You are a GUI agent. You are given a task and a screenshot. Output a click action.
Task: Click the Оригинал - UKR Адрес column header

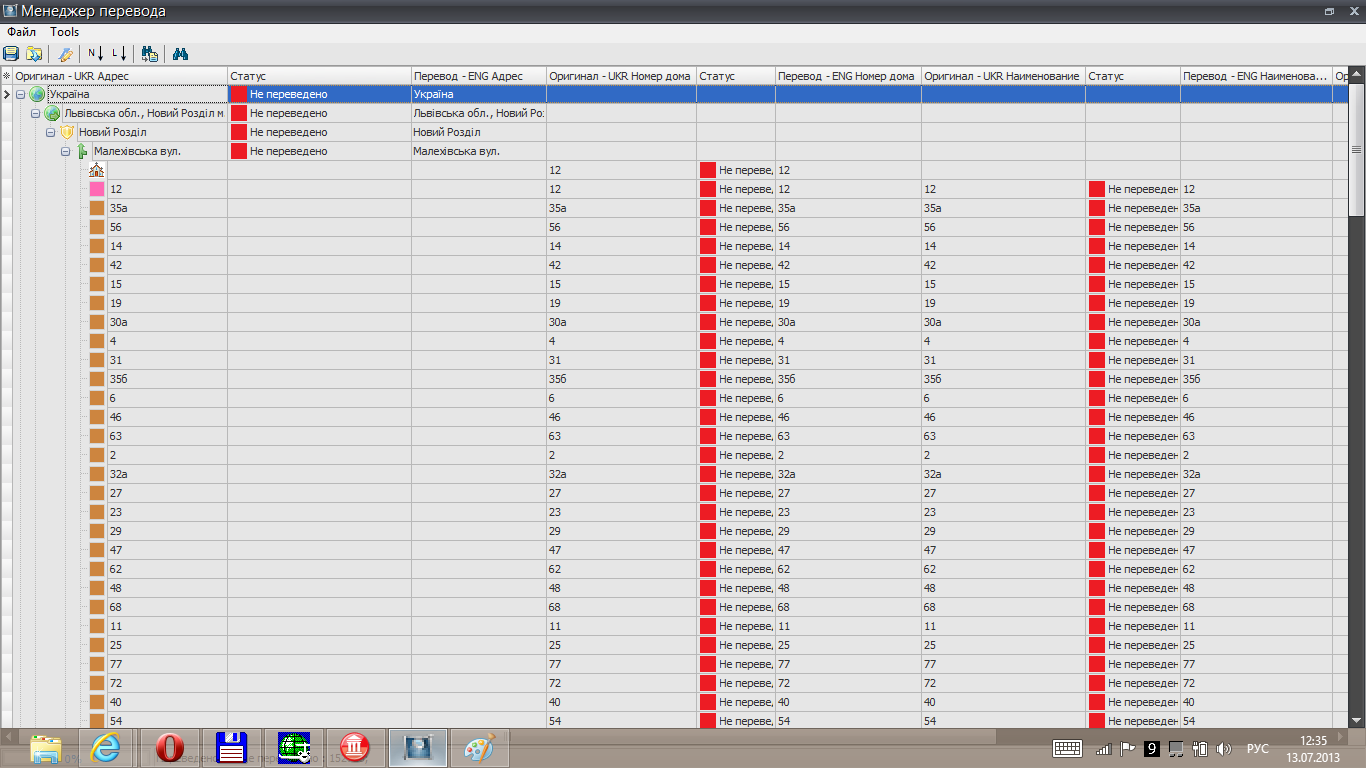click(x=72, y=76)
